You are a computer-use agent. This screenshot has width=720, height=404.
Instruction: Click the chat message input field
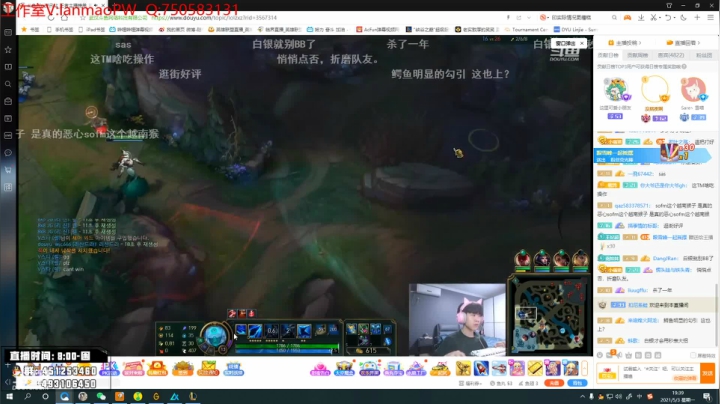(x=660, y=372)
